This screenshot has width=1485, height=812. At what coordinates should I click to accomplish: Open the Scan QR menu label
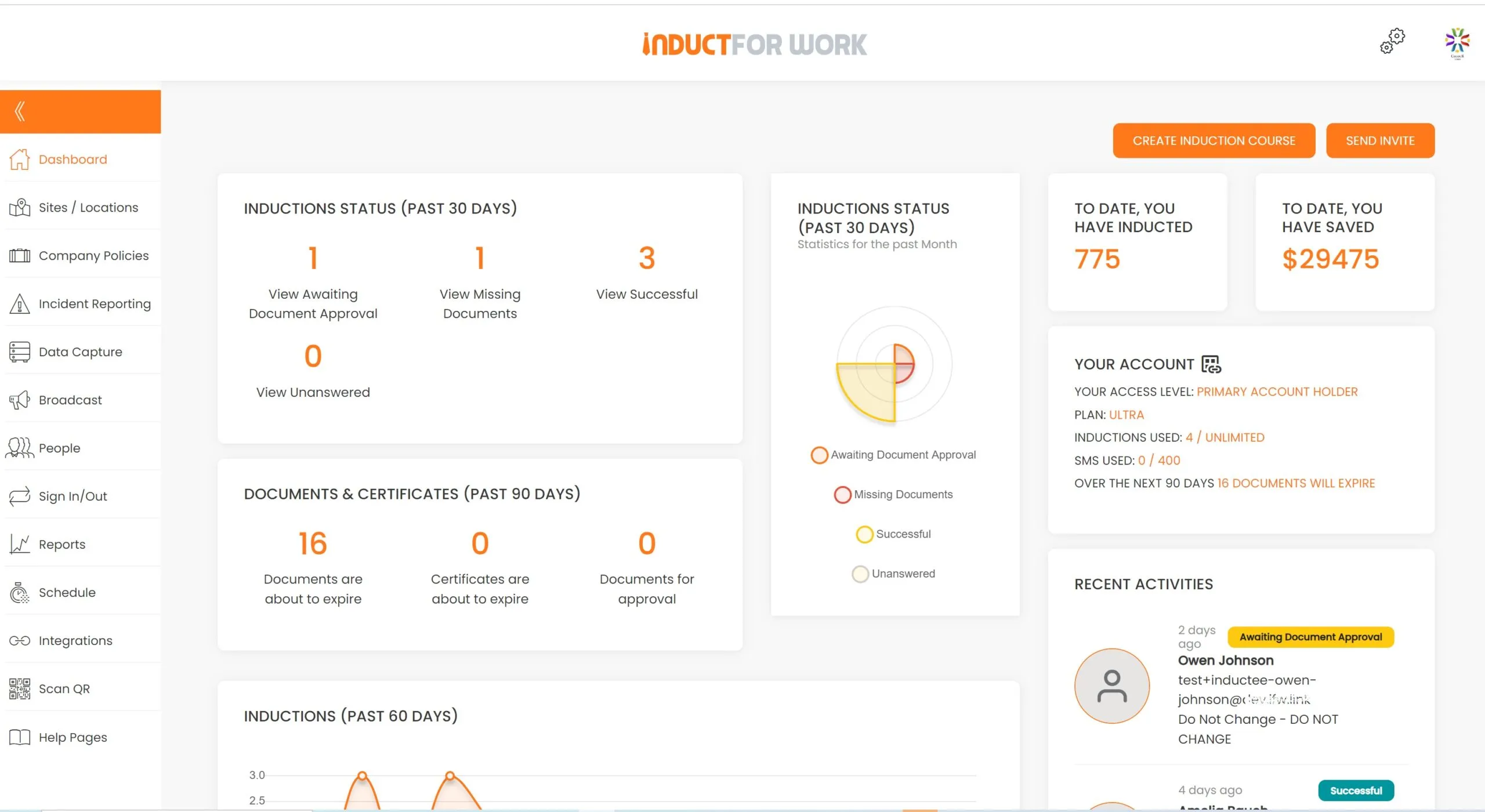pos(64,688)
